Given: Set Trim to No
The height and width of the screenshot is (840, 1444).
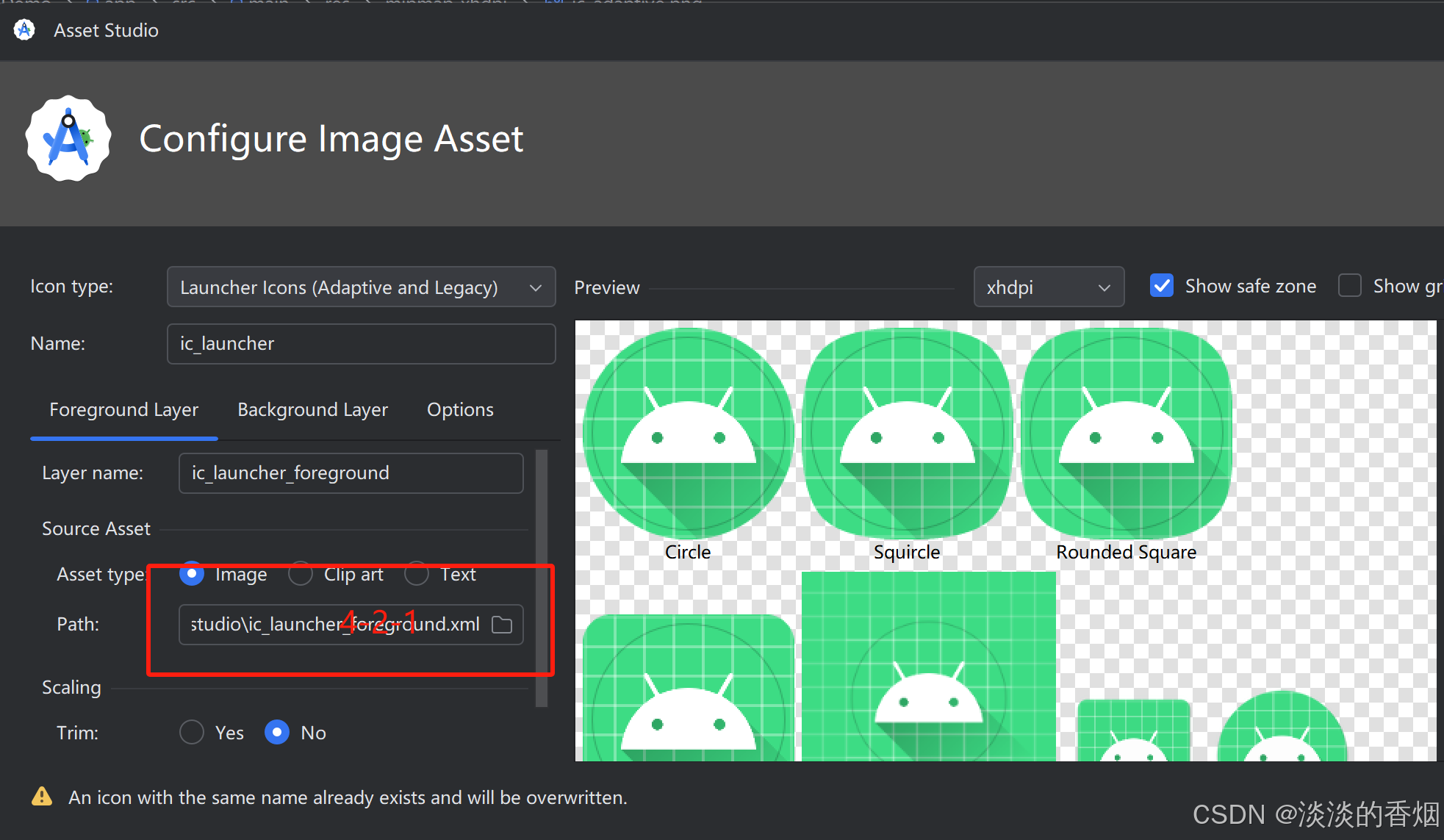Looking at the screenshot, I should click(277, 733).
